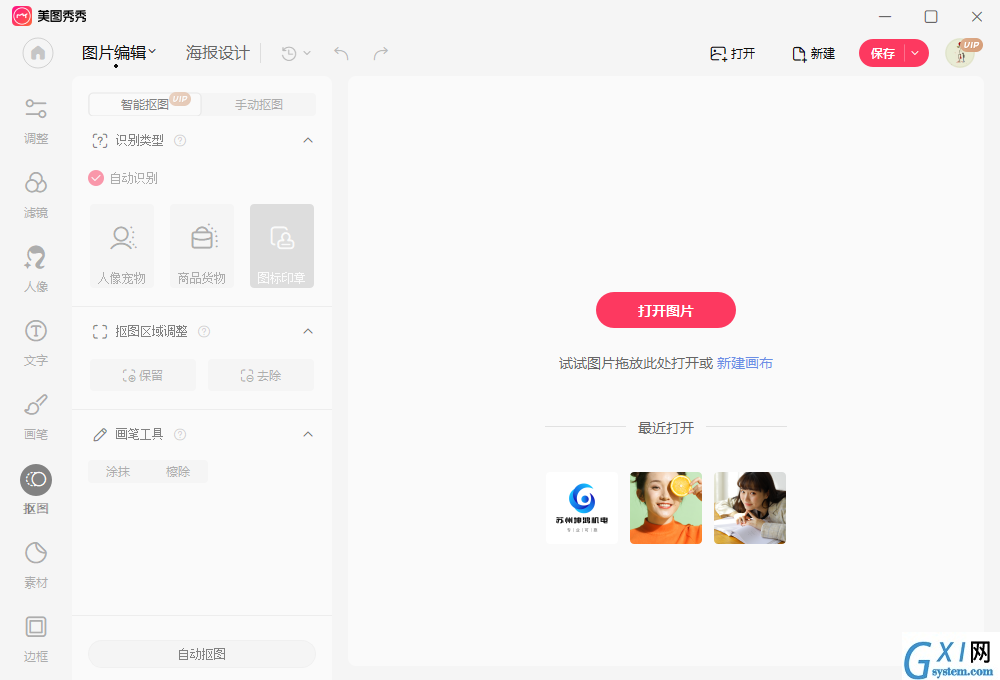The image size is (1000, 680).
Task: Switch to the 智能抠图 tab
Action: 145,104
